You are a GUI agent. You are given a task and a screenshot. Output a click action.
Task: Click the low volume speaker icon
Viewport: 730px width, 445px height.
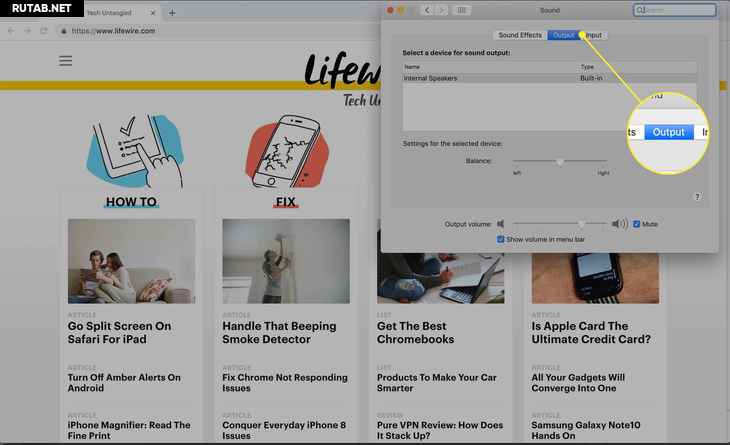point(500,224)
